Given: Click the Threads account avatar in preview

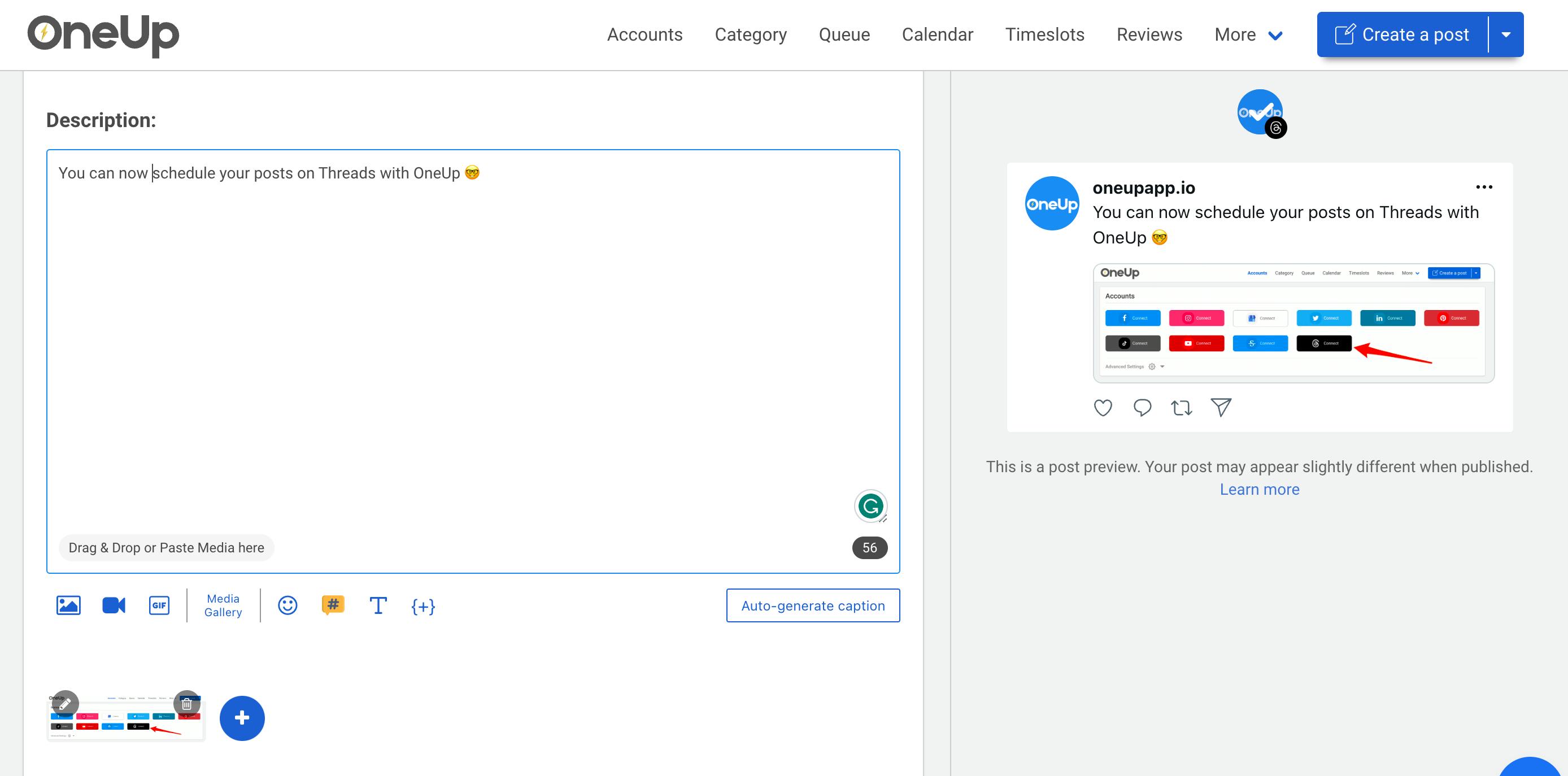Looking at the screenshot, I should click(x=1261, y=113).
